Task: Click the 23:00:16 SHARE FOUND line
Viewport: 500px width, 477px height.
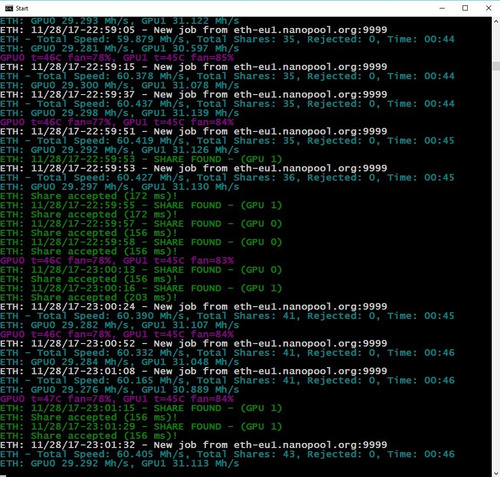Action: click(x=141, y=288)
